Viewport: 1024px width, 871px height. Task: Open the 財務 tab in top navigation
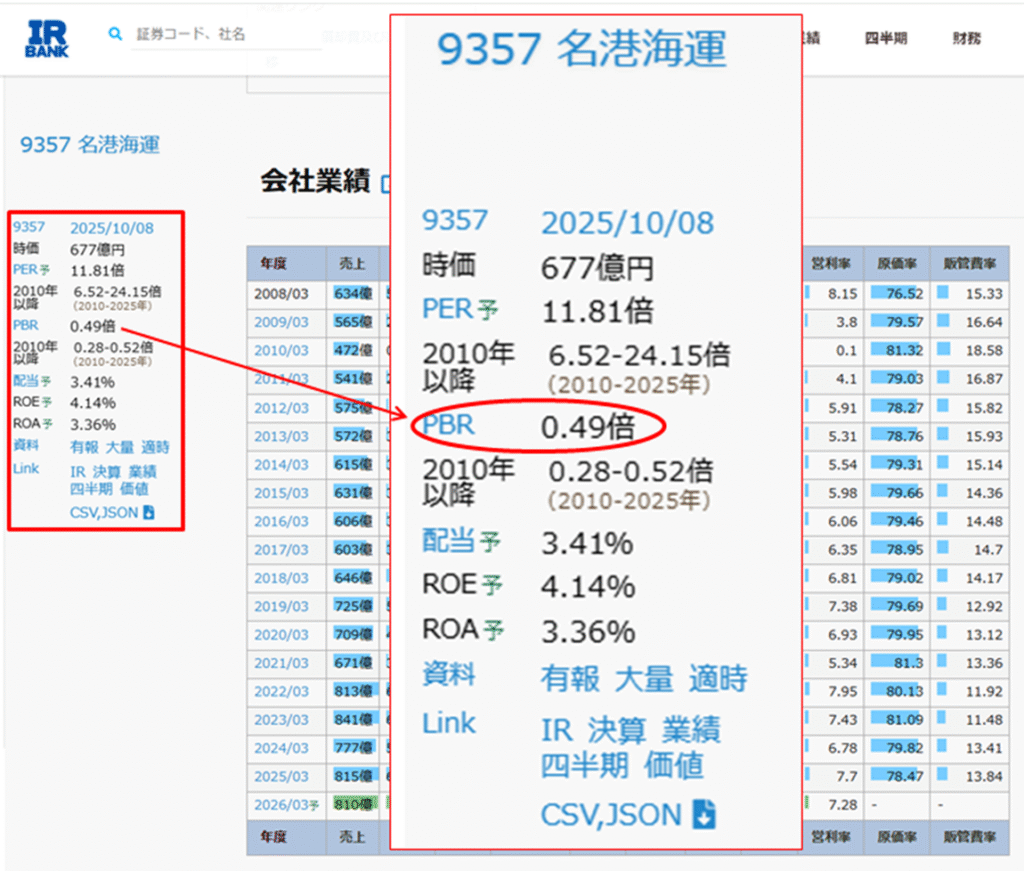966,39
